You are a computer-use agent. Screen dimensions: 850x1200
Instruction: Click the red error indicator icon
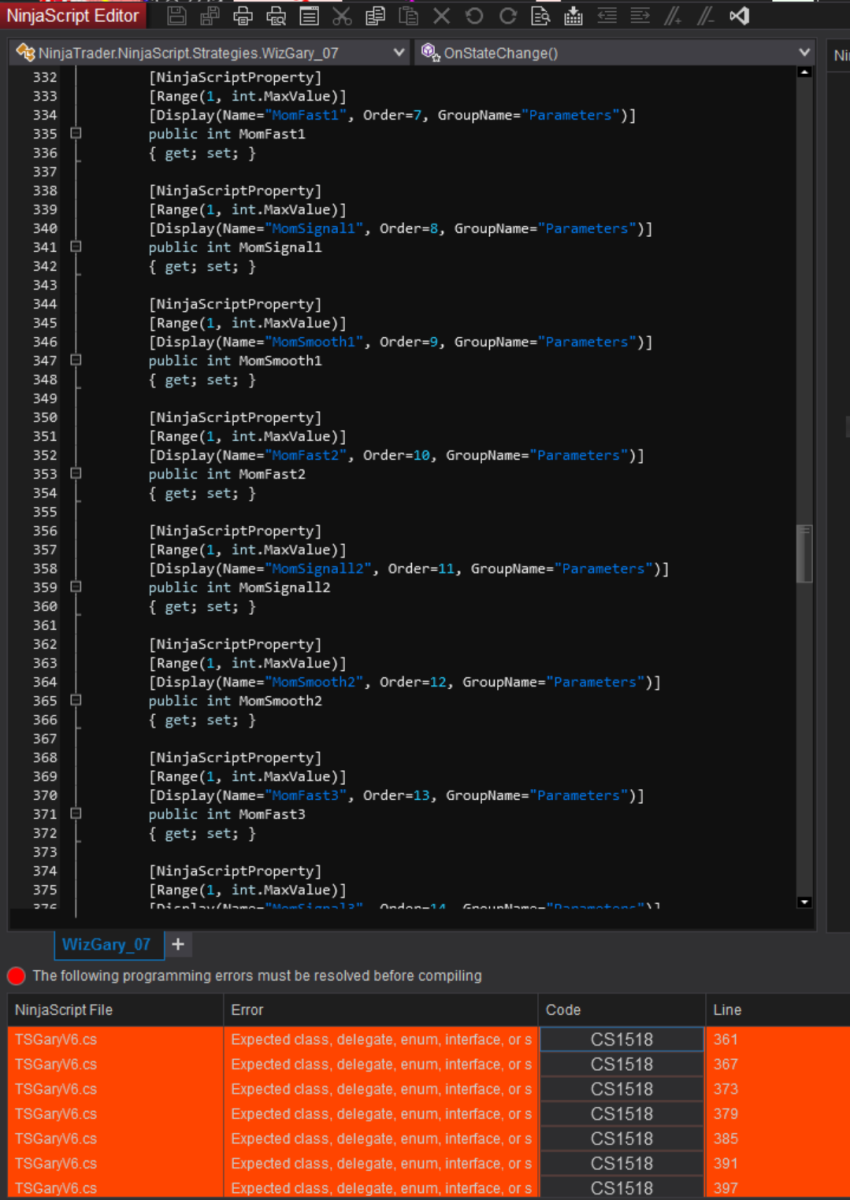pos(16,976)
